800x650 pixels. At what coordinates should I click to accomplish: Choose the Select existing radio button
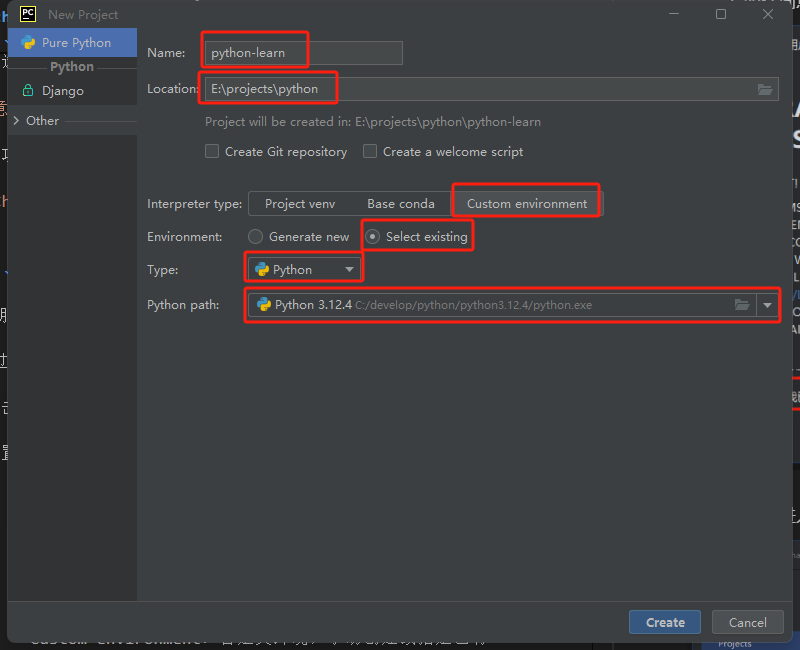pos(373,237)
